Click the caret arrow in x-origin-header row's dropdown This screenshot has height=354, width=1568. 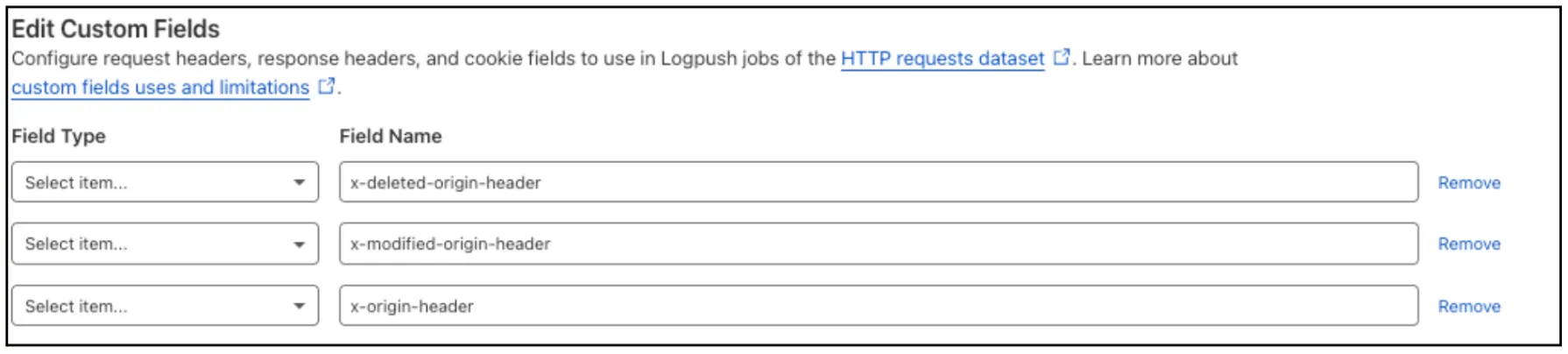(x=299, y=307)
